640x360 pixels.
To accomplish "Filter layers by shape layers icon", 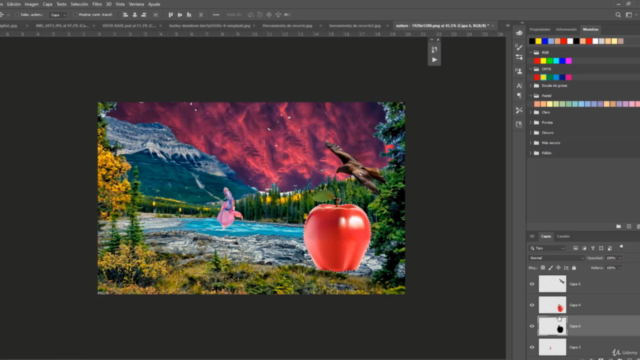I will point(601,248).
